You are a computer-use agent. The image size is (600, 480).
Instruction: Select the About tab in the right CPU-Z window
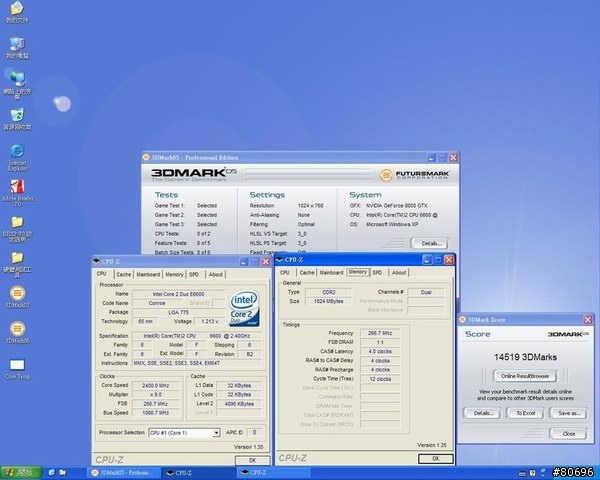click(399, 273)
